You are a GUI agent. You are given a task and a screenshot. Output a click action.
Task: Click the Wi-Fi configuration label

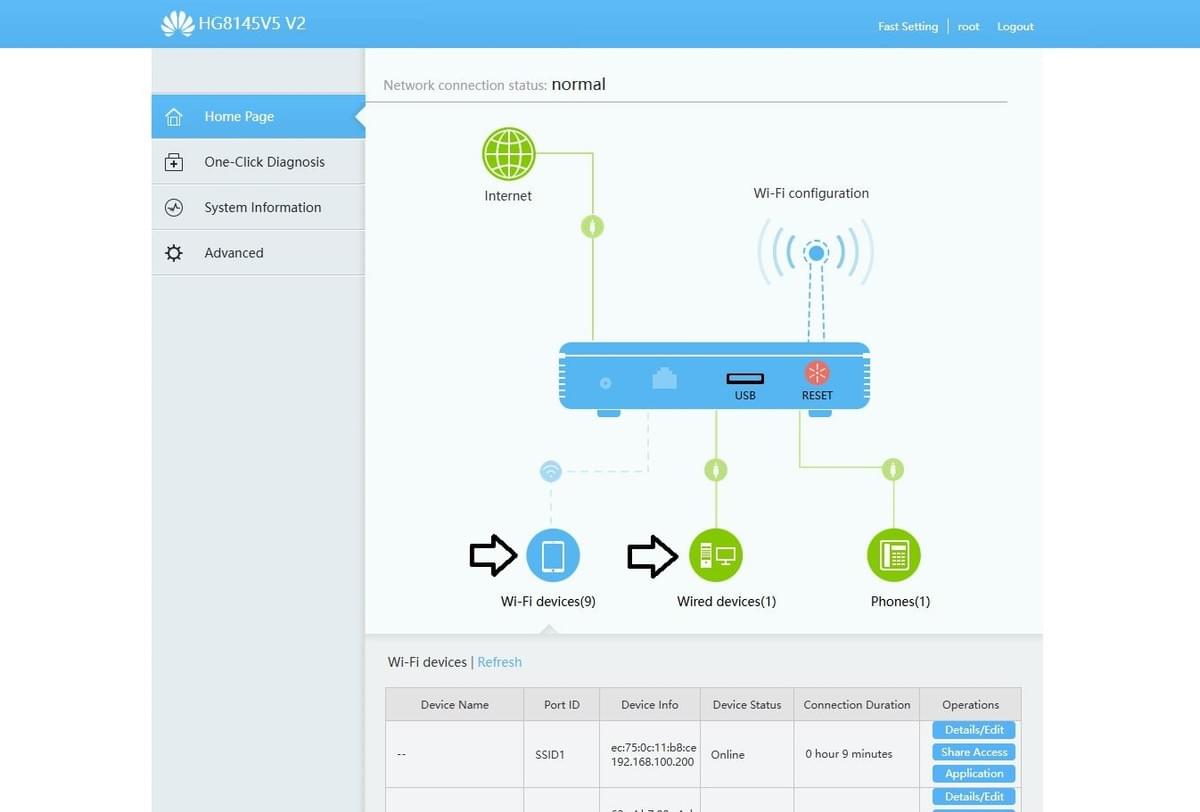(811, 194)
